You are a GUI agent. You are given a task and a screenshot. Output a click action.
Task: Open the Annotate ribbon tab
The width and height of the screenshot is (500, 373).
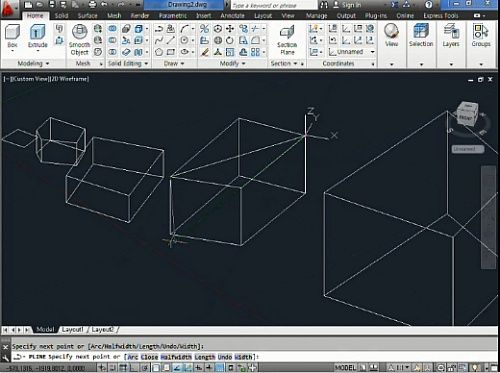tap(232, 16)
